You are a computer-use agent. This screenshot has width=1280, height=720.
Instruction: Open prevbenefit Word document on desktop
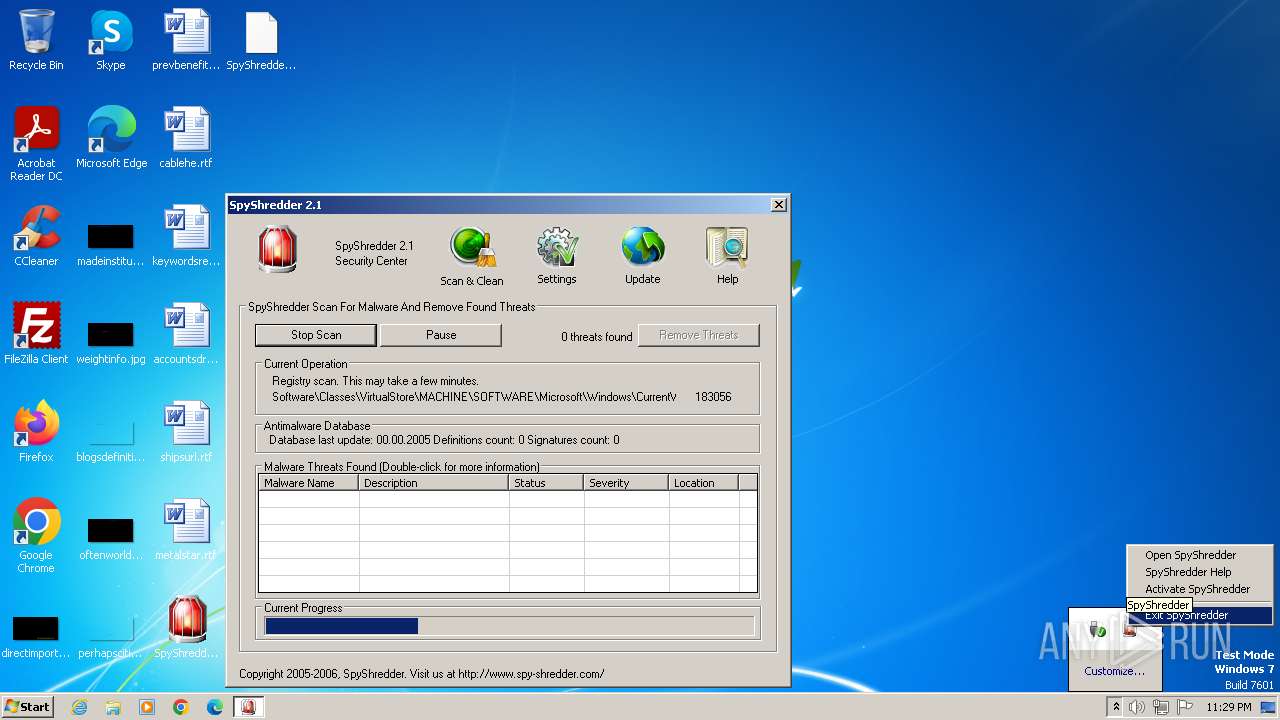pos(186,40)
